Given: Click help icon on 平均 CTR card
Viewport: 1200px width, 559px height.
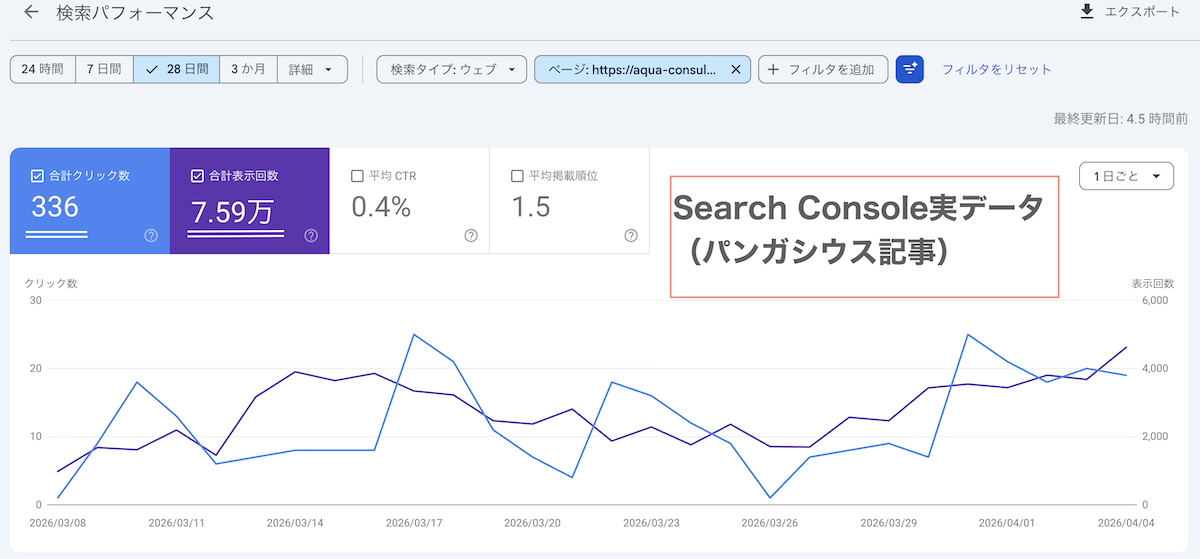Looking at the screenshot, I should pos(471,236).
